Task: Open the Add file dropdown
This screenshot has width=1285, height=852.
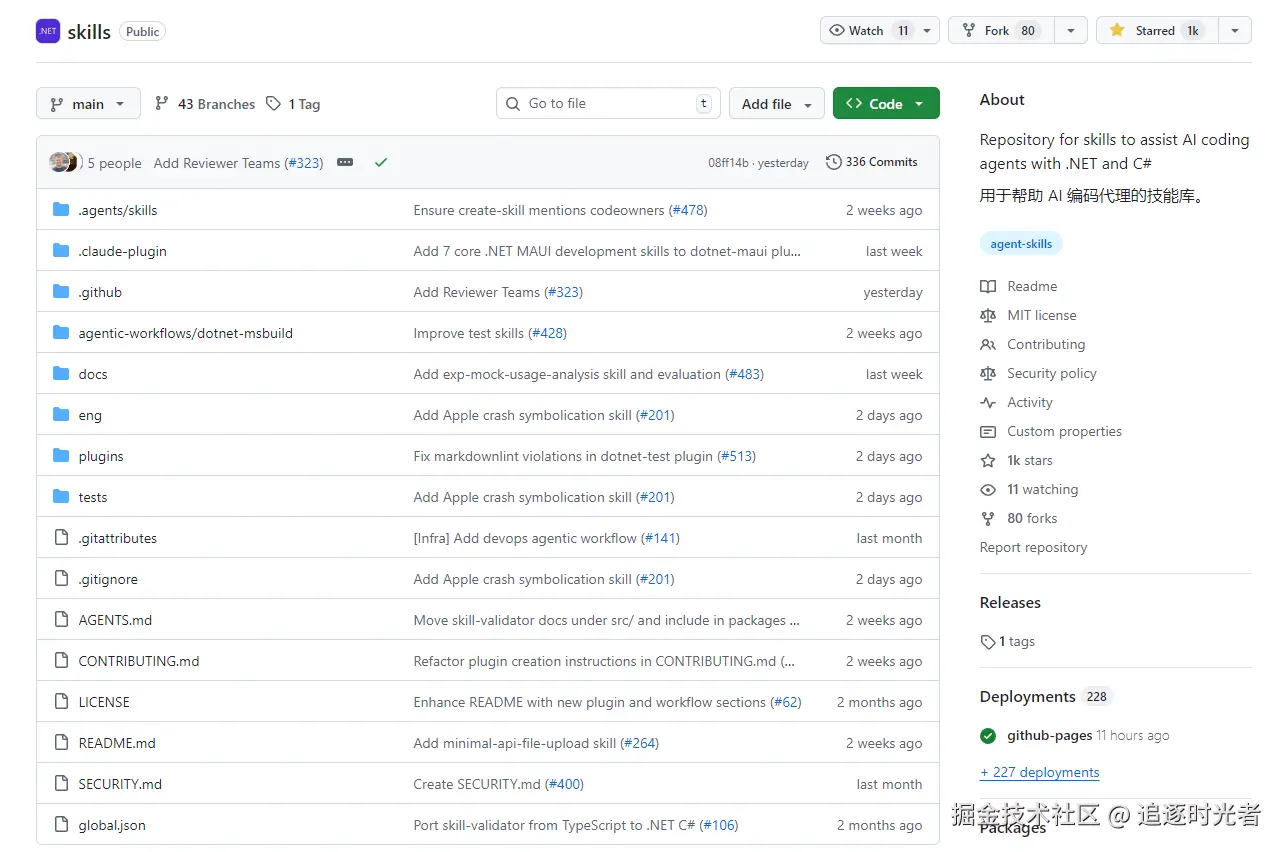Action: click(777, 104)
